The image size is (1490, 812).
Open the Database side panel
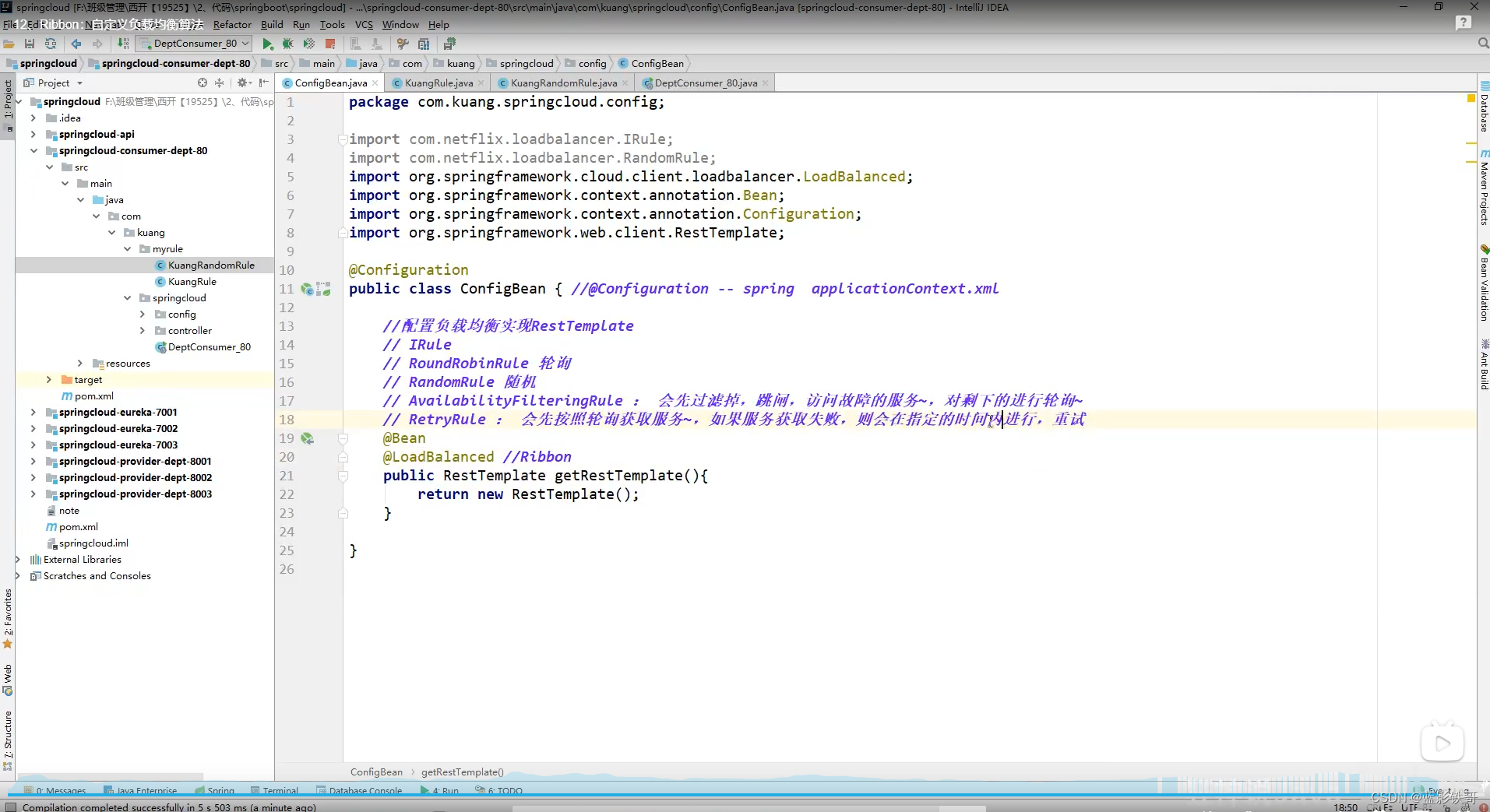point(1484,107)
